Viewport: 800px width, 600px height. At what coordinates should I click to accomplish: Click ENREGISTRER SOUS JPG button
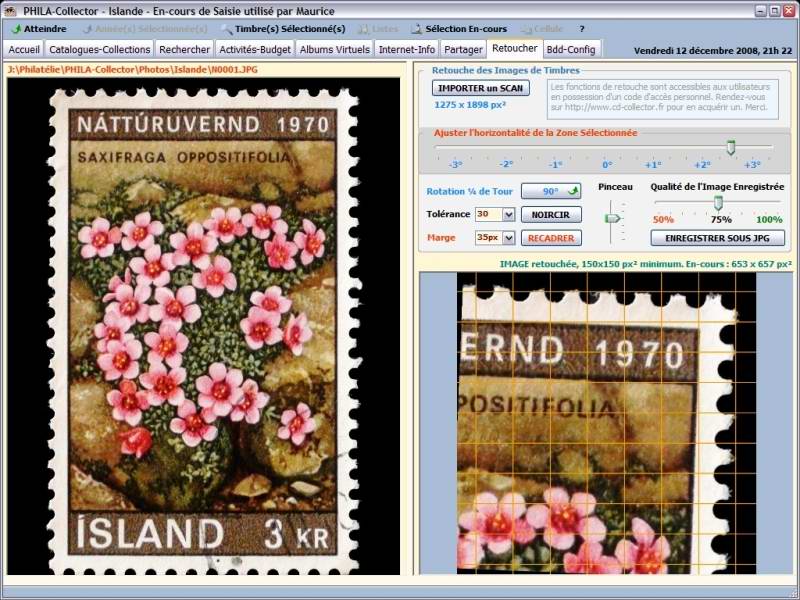[717, 238]
